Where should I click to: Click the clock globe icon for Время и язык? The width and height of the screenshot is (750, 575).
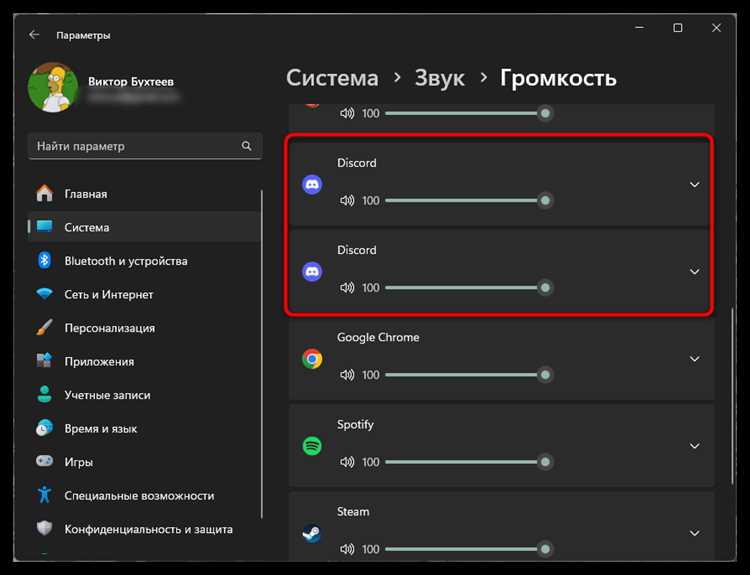click(44, 428)
